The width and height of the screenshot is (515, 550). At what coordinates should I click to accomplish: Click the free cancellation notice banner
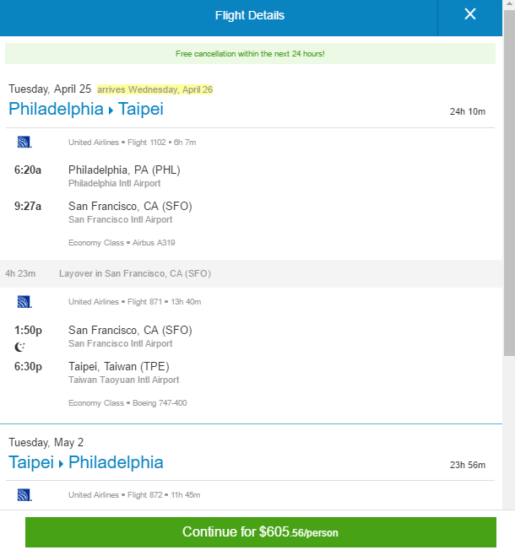click(250, 54)
